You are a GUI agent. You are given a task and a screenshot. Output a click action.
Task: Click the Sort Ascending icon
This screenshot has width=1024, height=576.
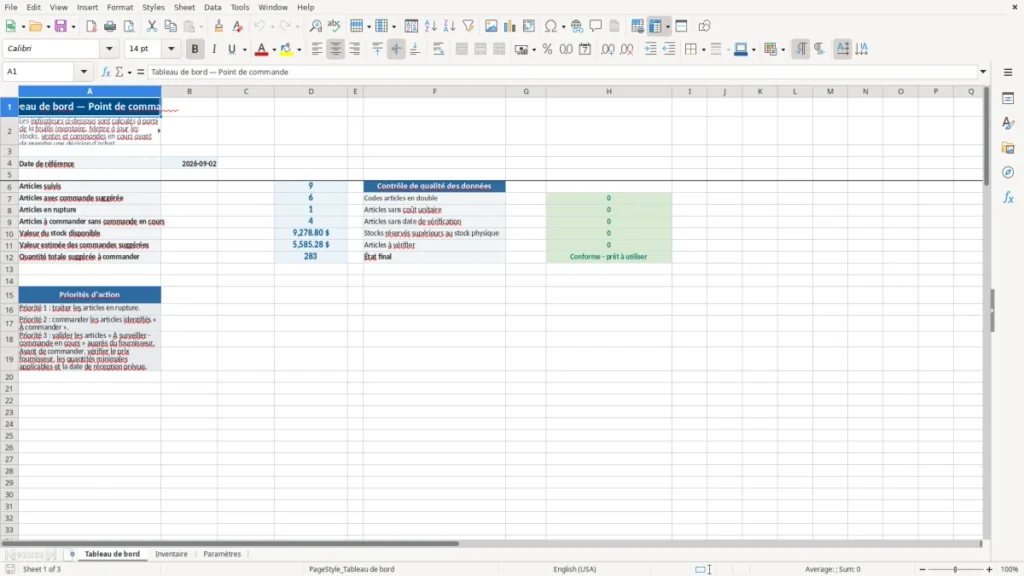[430, 26]
